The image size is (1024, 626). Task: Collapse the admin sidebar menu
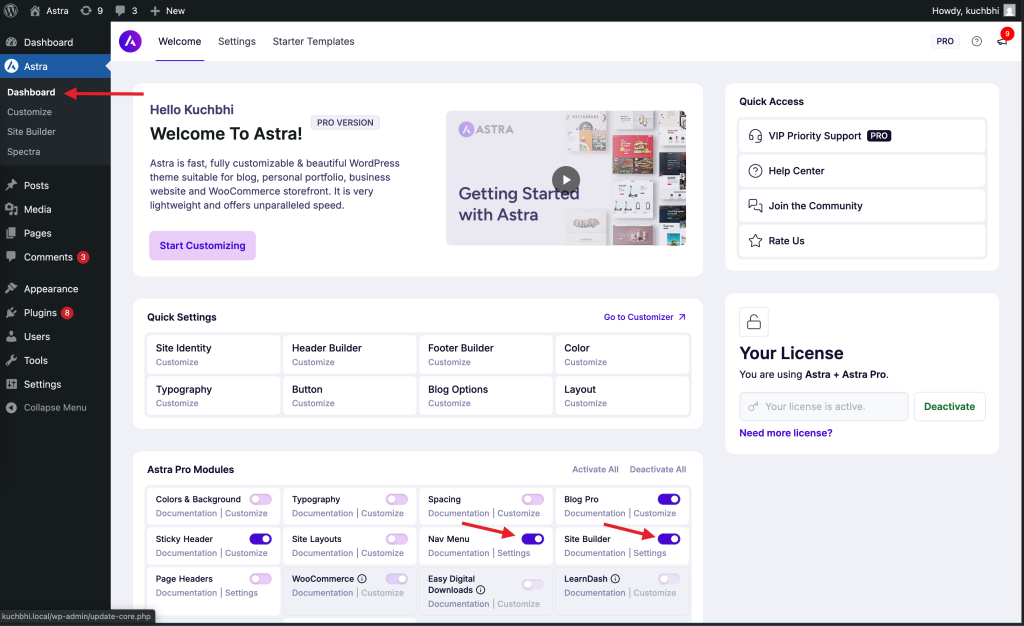55,408
